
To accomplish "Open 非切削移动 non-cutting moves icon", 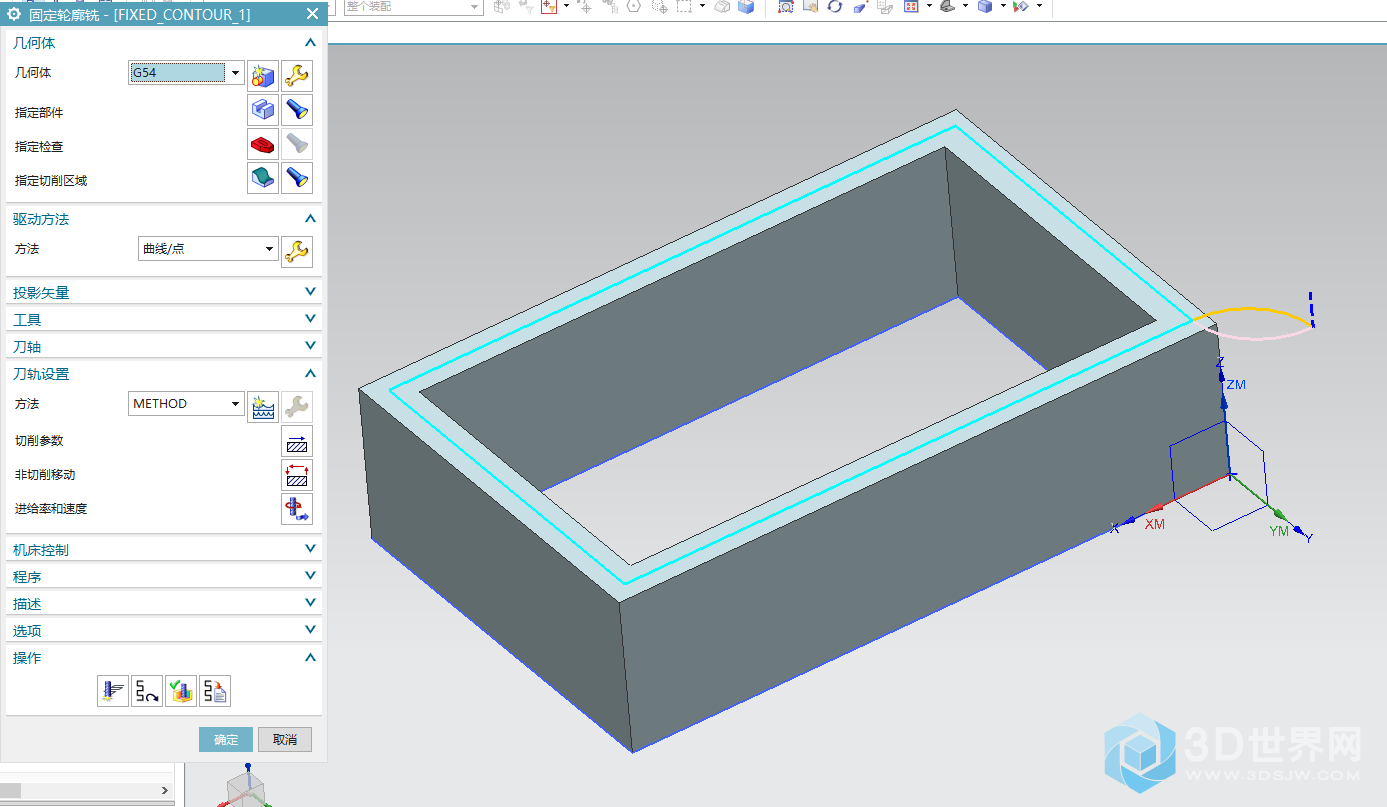I will [x=297, y=475].
